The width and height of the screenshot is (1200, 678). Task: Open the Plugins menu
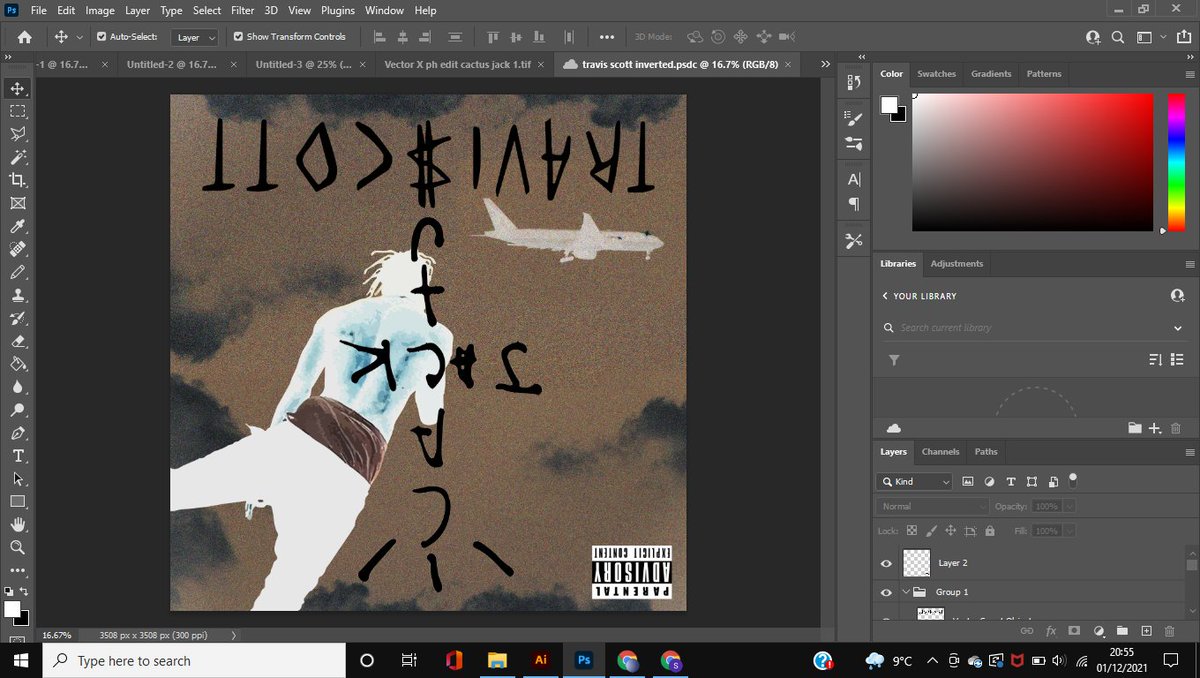point(338,10)
